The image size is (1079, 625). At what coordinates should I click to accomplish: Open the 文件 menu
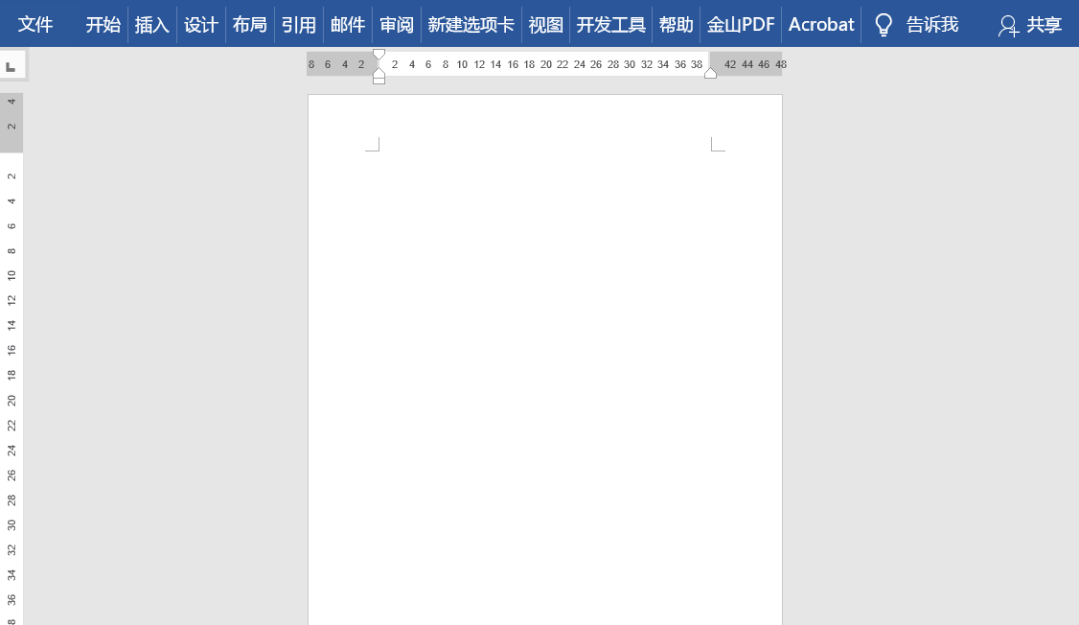[35, 25]
